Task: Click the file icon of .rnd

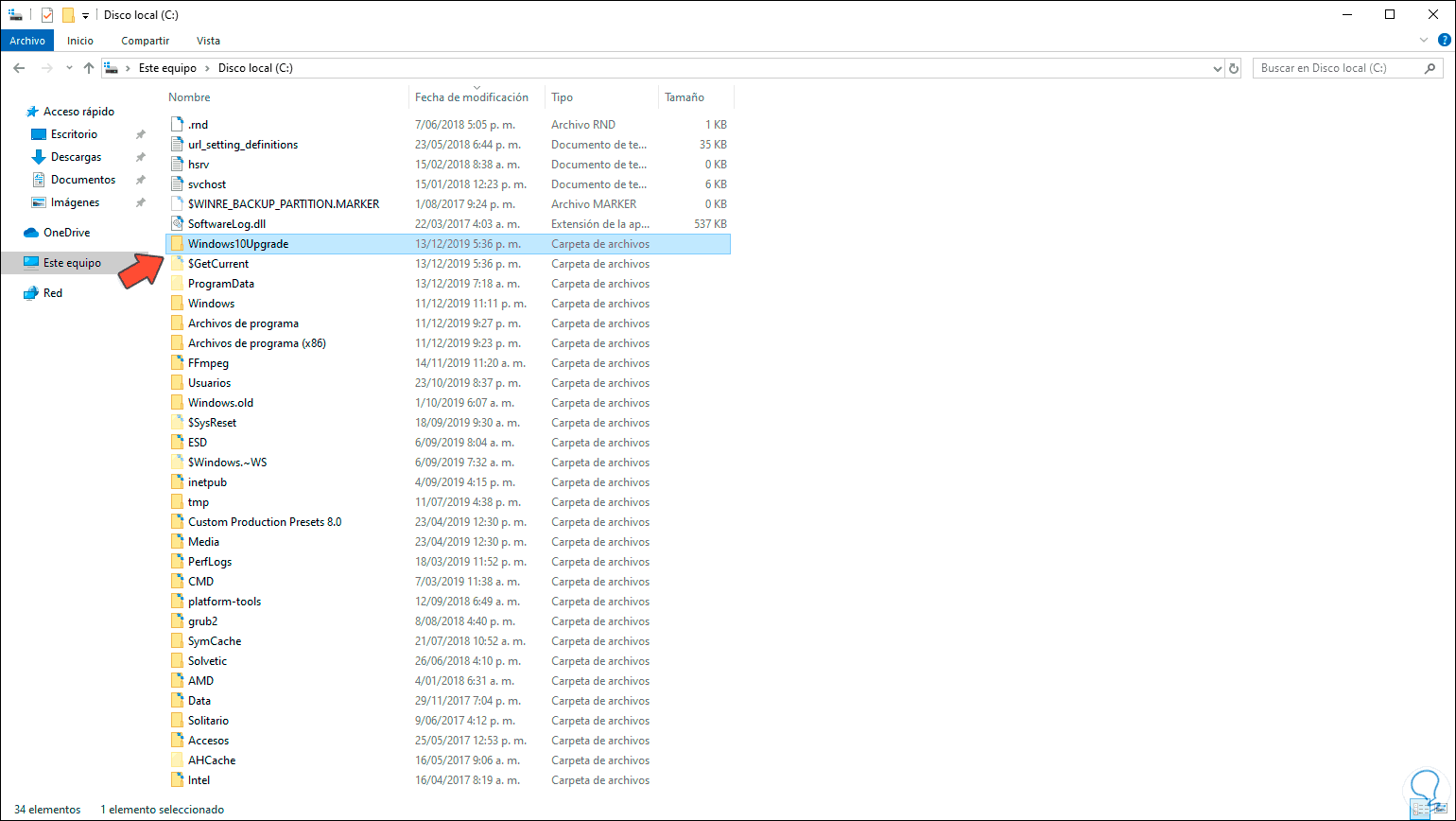Action: tap(177, 125)
